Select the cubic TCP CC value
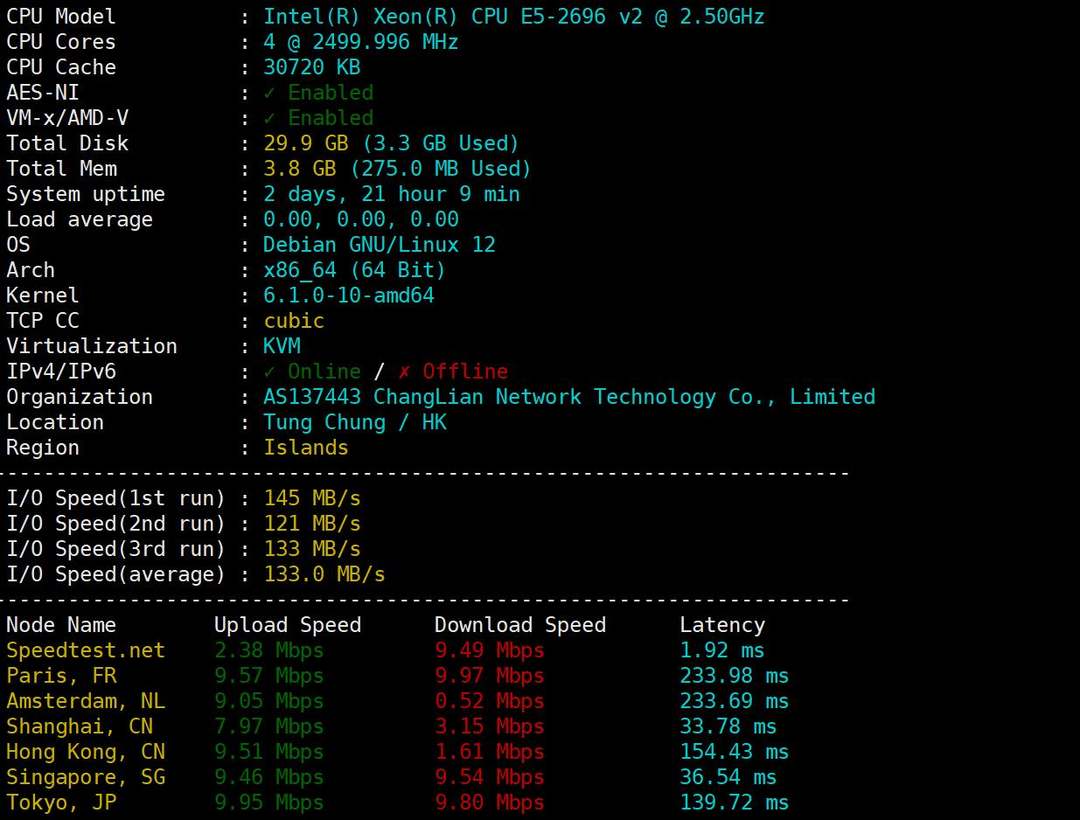This screenshot has width=1080, height=820. click(x=294, y=321)
